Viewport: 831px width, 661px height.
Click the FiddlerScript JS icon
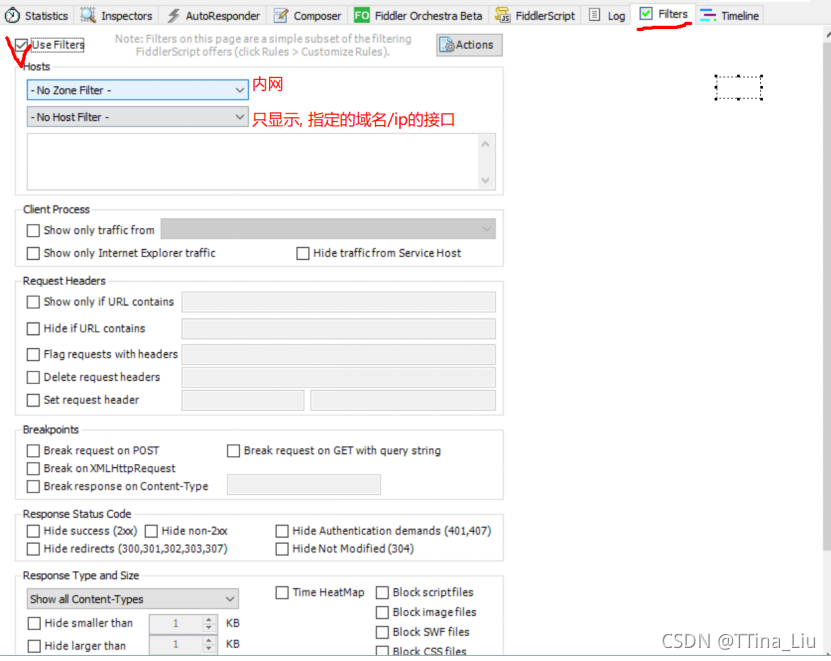(x=502, y=15)
